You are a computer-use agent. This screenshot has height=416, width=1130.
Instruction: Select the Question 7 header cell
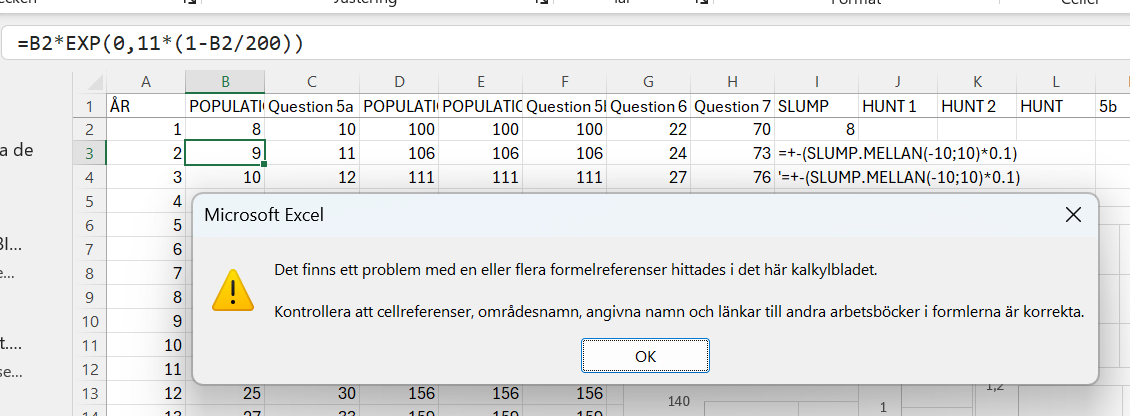(x=732, y=106)
